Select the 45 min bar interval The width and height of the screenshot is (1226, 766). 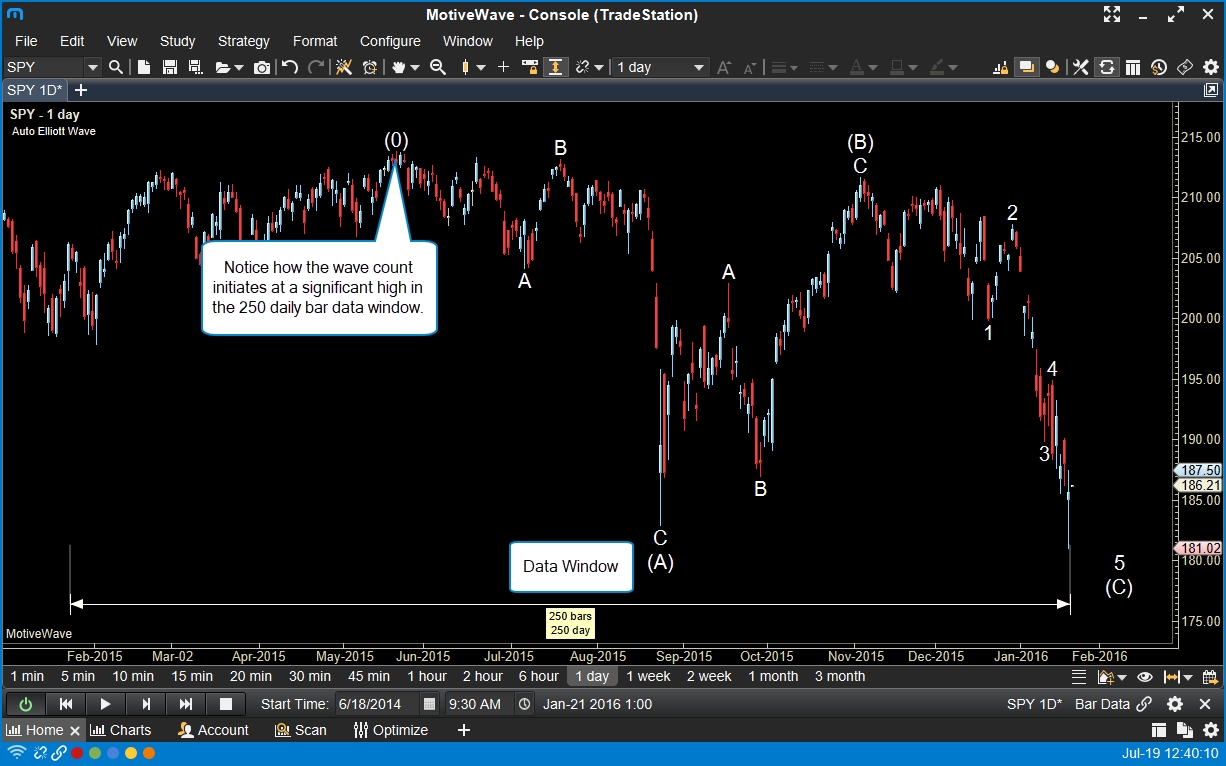[x=369, y=676]
